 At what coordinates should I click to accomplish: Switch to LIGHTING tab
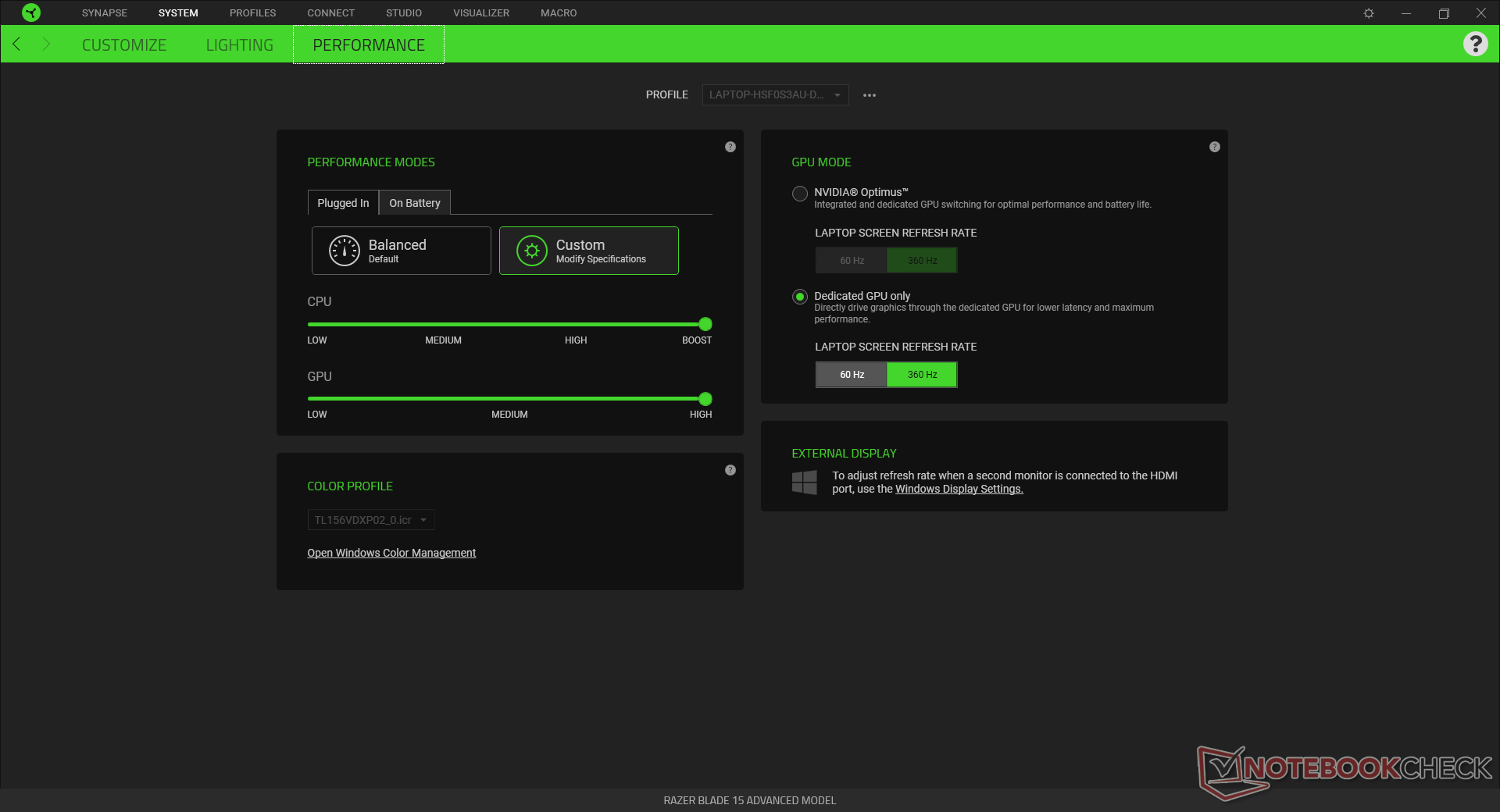coord(240,45)
